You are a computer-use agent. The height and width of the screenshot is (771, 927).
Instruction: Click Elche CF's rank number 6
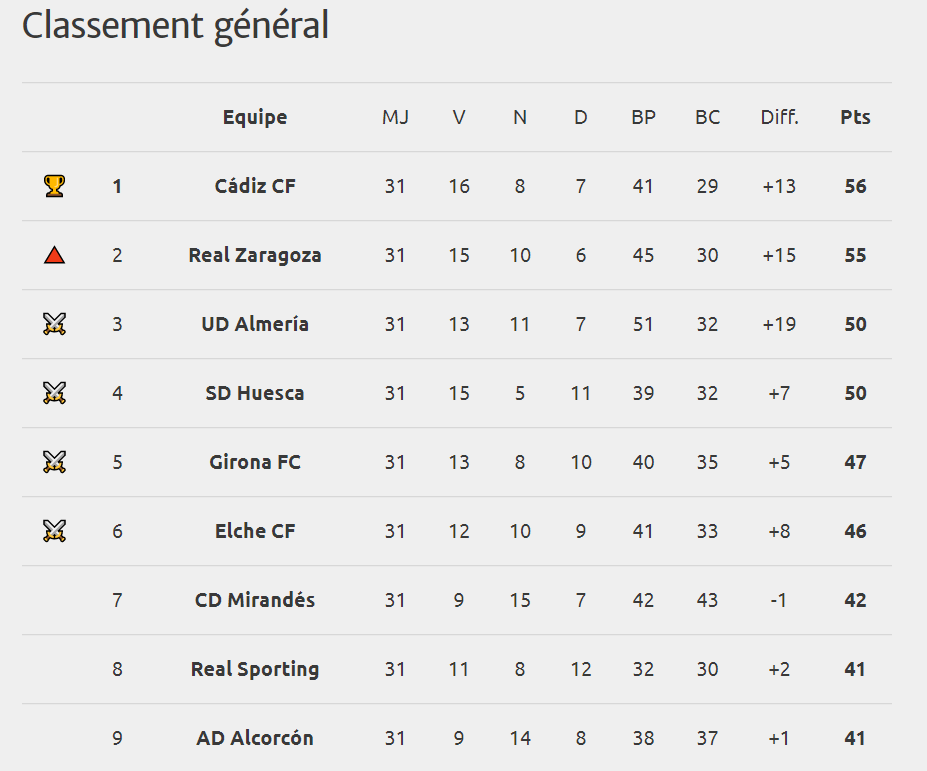point(117,531)
